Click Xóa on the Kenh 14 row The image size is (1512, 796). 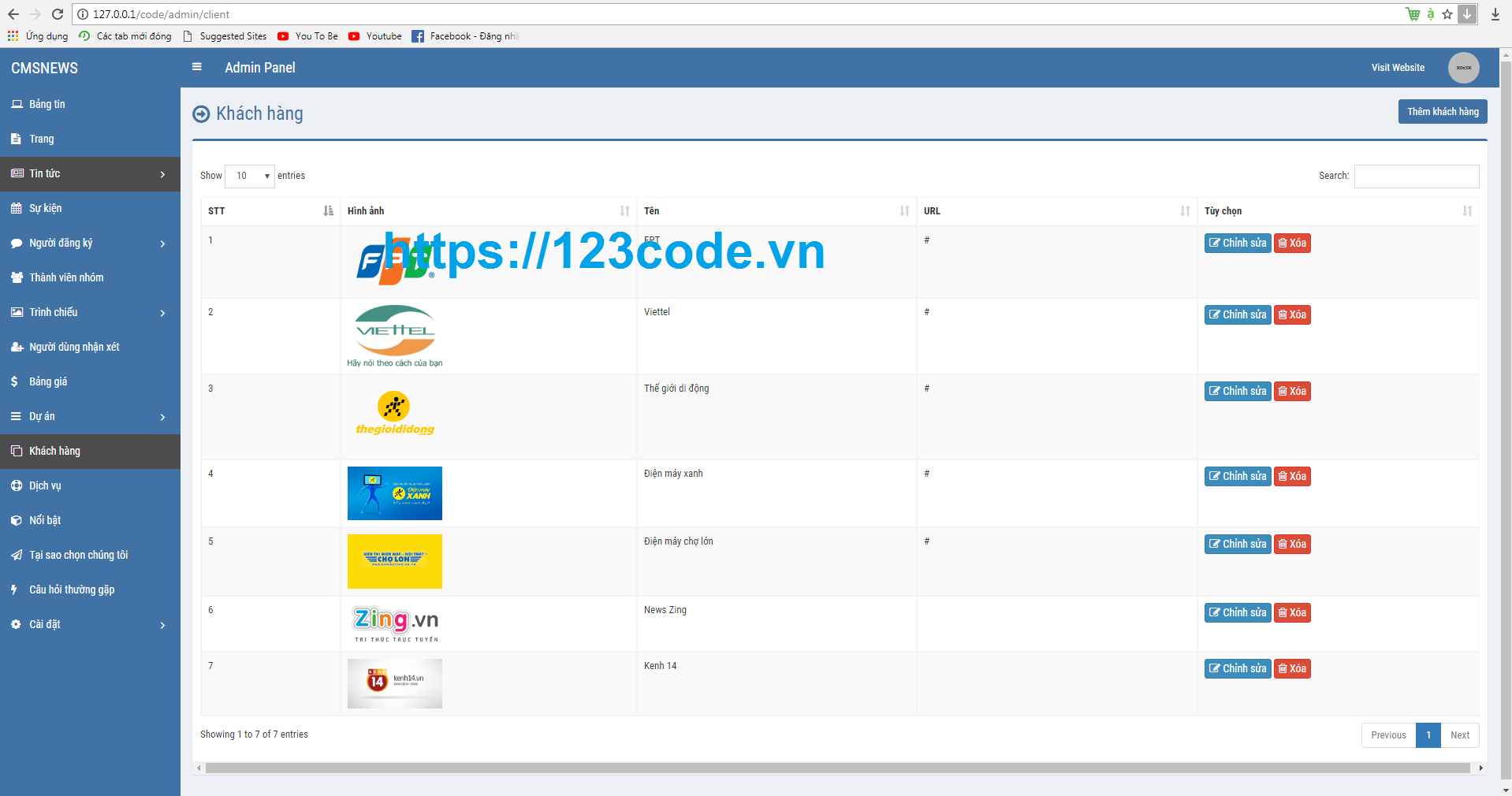[x=1291, y=668]
